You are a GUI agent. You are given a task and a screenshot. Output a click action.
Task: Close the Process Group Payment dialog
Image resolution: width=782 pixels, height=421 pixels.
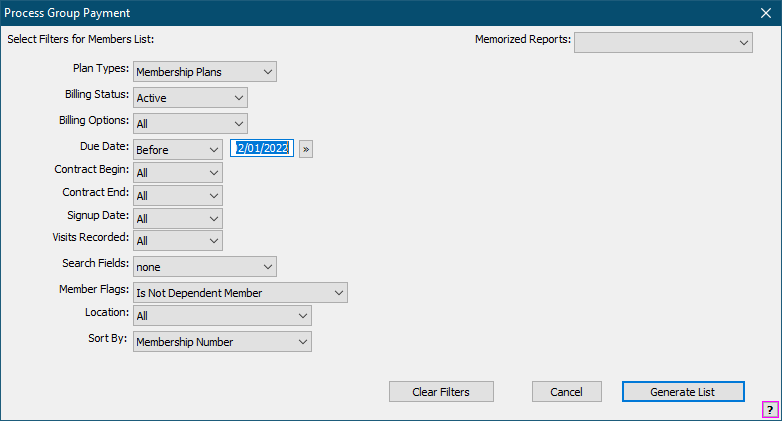pyautogui.click(x=765, y=13)
